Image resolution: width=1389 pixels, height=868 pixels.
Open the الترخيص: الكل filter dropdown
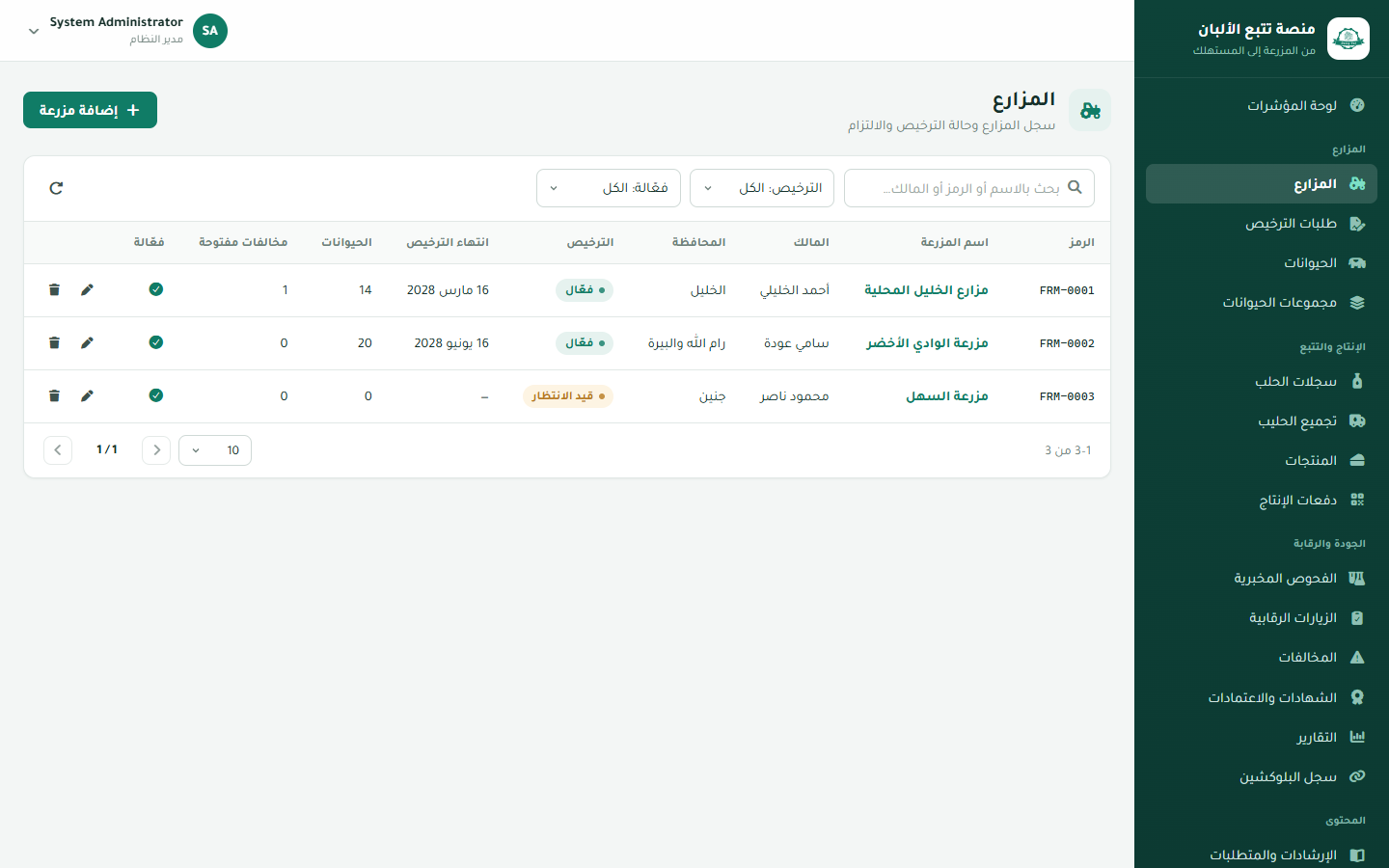click(x=762, y=188)
